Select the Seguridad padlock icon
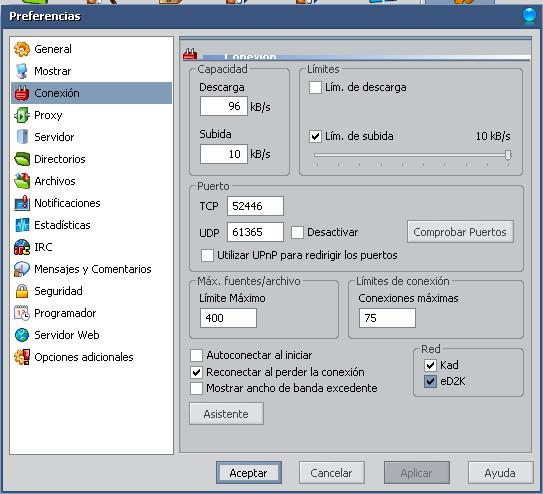This screenshot has height=494, width=543. 22,291
